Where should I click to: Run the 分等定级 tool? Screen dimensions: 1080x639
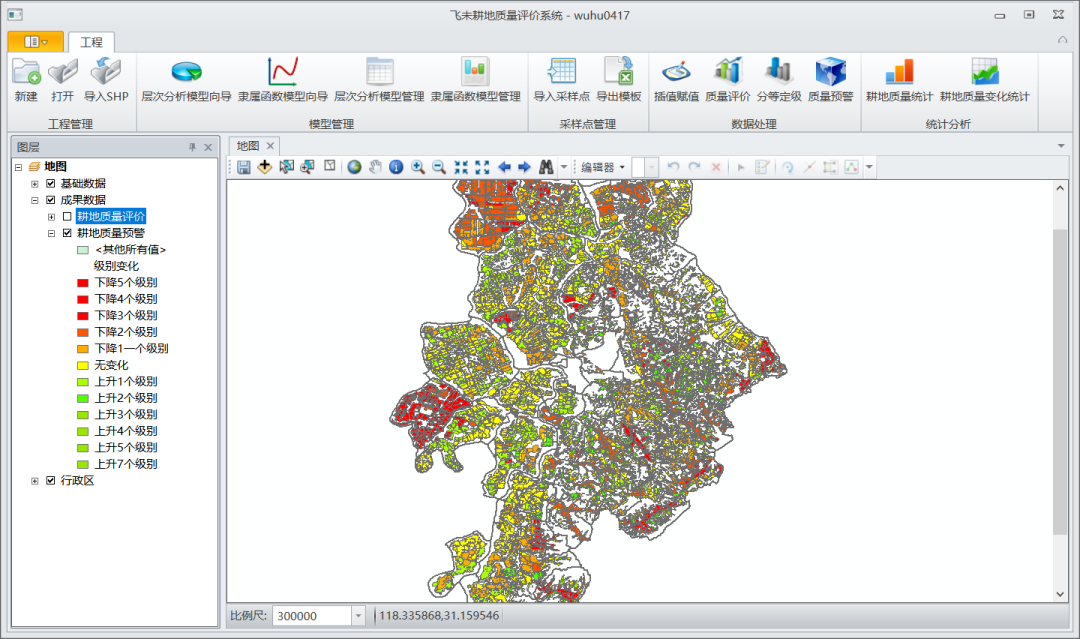coord(779,80)
